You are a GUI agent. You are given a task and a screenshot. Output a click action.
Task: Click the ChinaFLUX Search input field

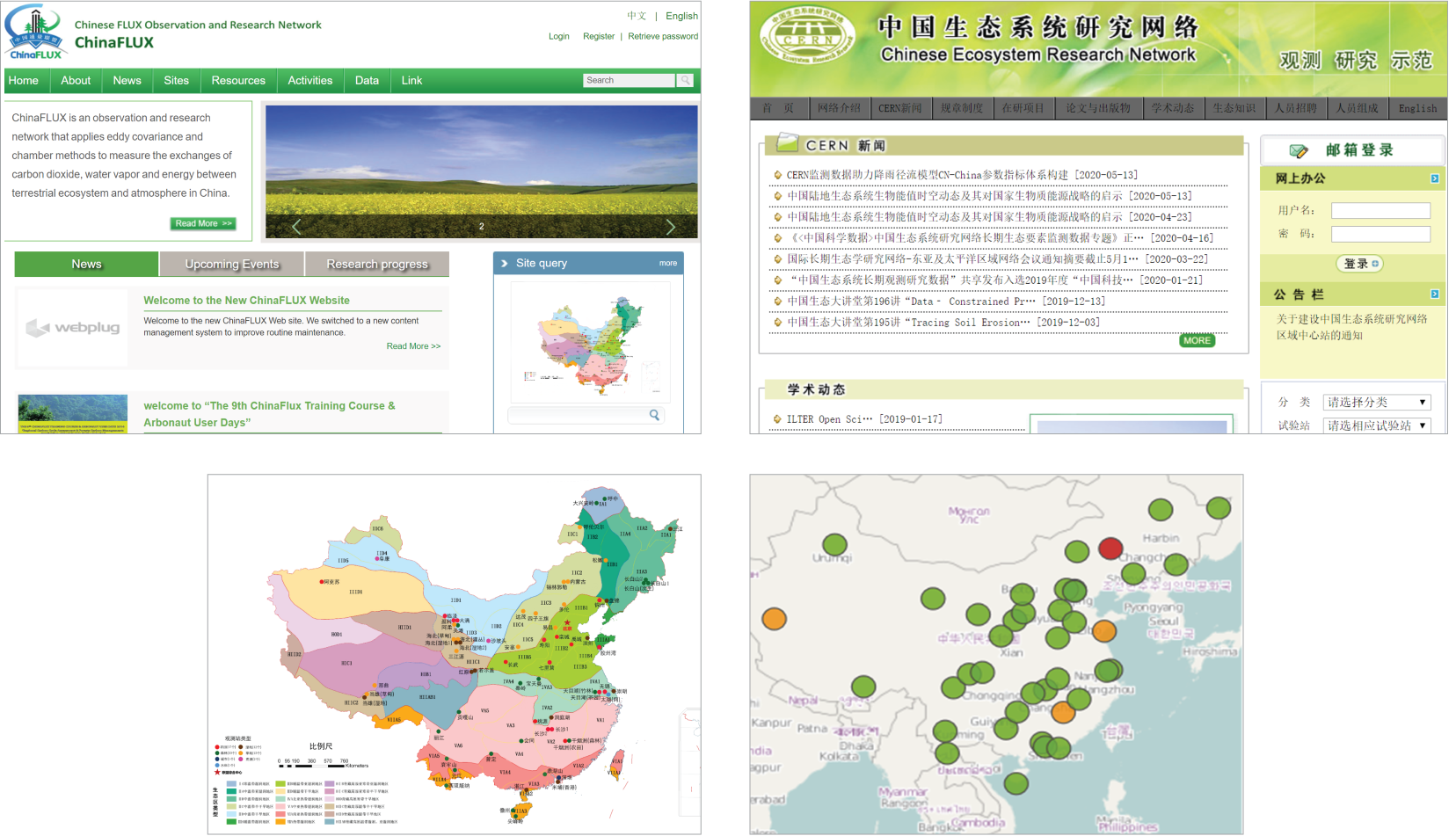pyautogui.click(x=629, y=80)
